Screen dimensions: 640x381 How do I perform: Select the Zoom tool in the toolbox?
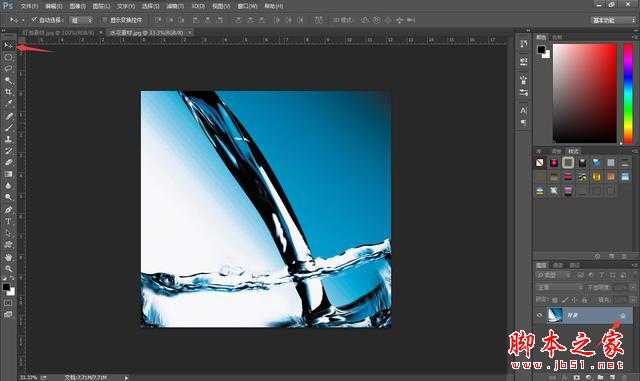(8, 269)
